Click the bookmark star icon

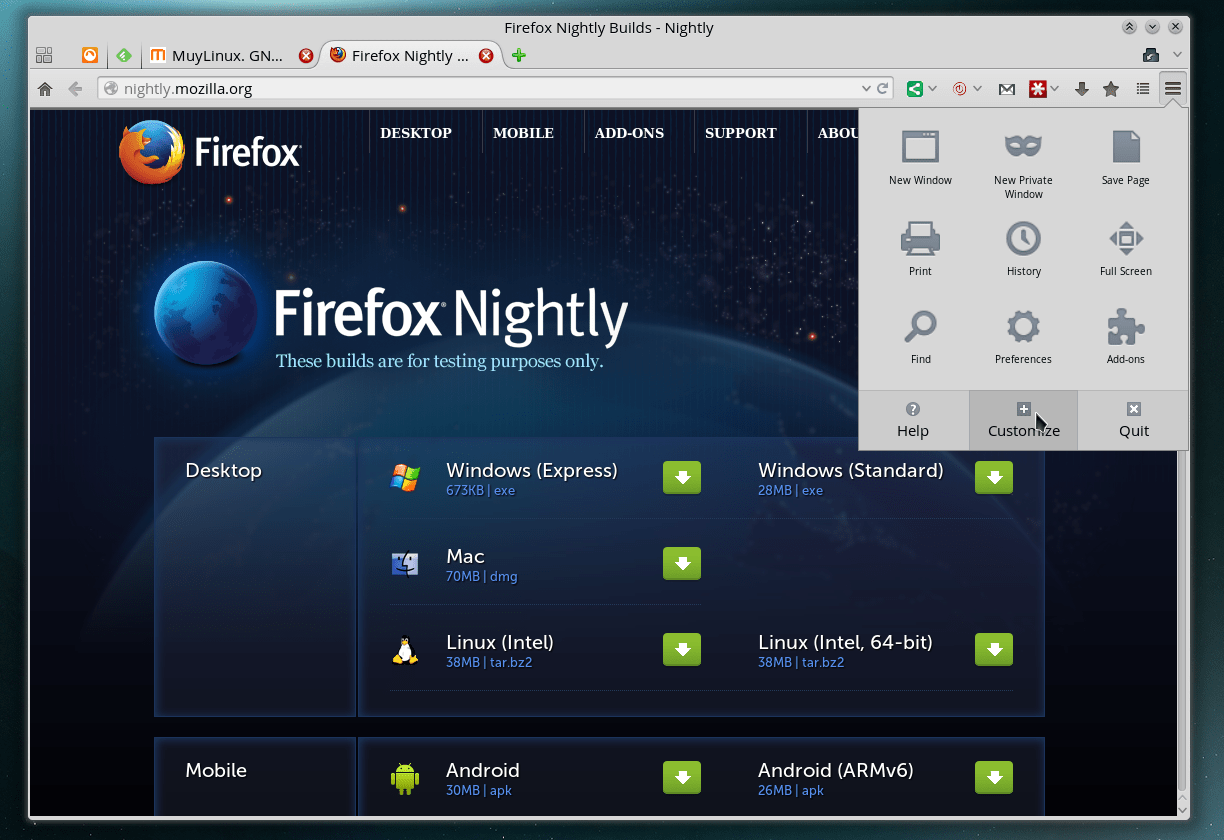coord(1111,89)
